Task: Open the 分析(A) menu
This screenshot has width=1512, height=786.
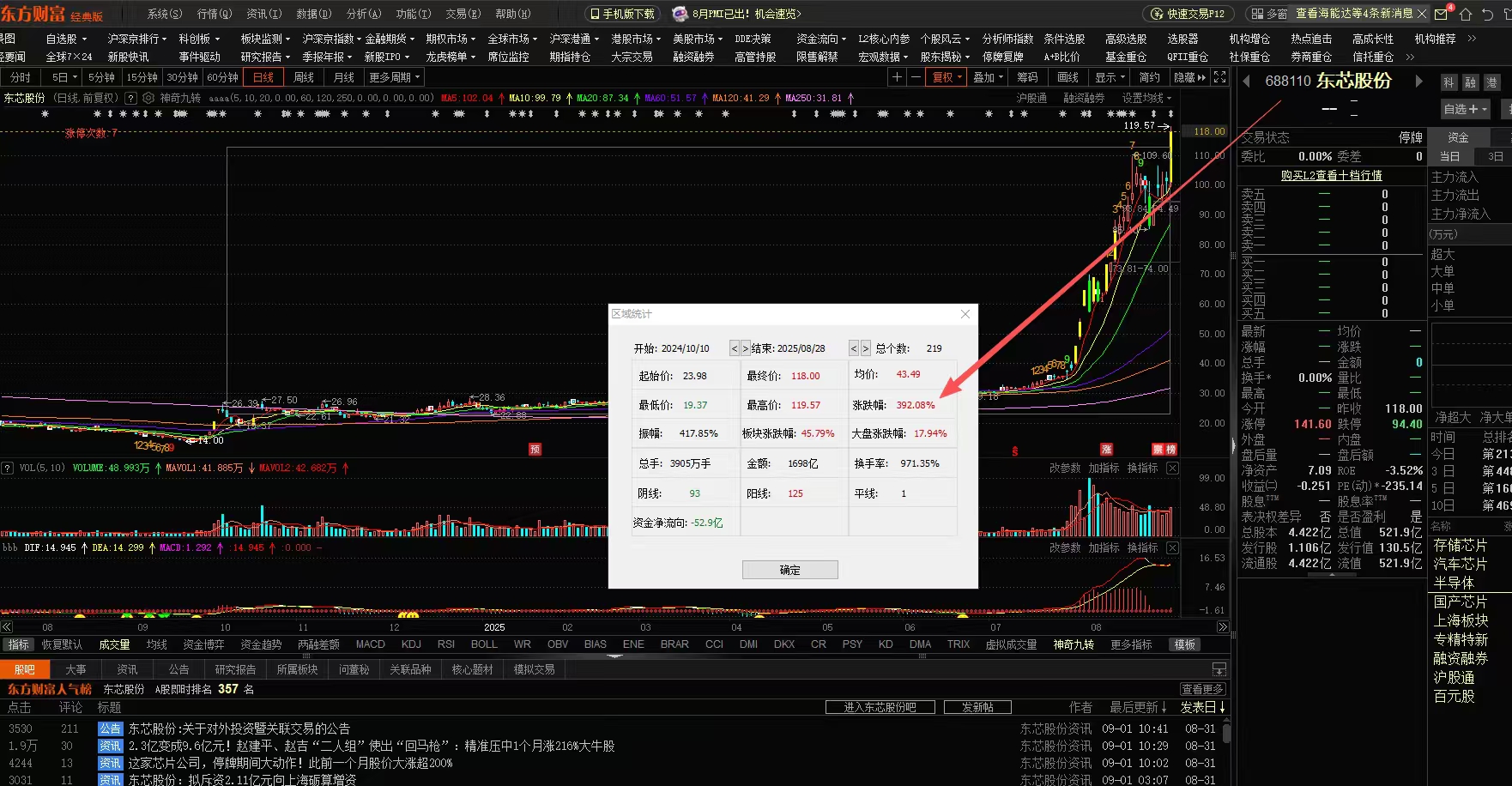Action: point(364,14)
